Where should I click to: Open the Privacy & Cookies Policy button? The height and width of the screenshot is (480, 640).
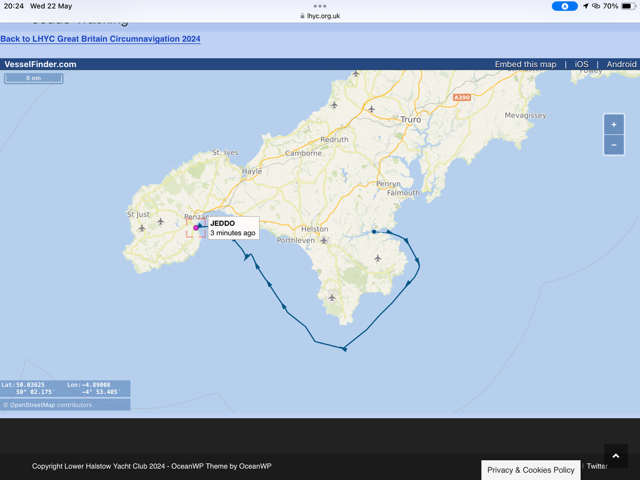coord(531,469)
